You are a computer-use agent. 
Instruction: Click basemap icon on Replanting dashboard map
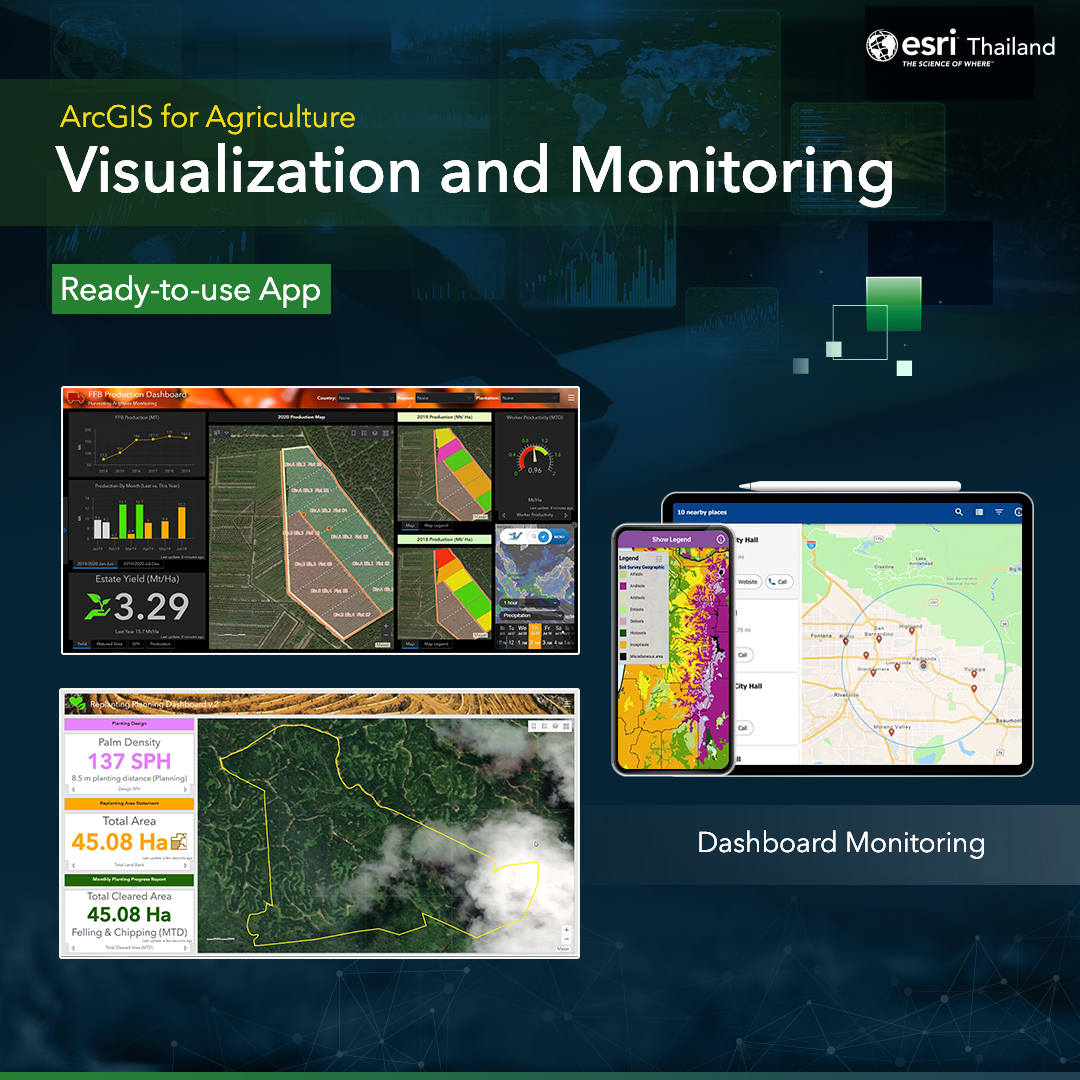coord(566,726)
